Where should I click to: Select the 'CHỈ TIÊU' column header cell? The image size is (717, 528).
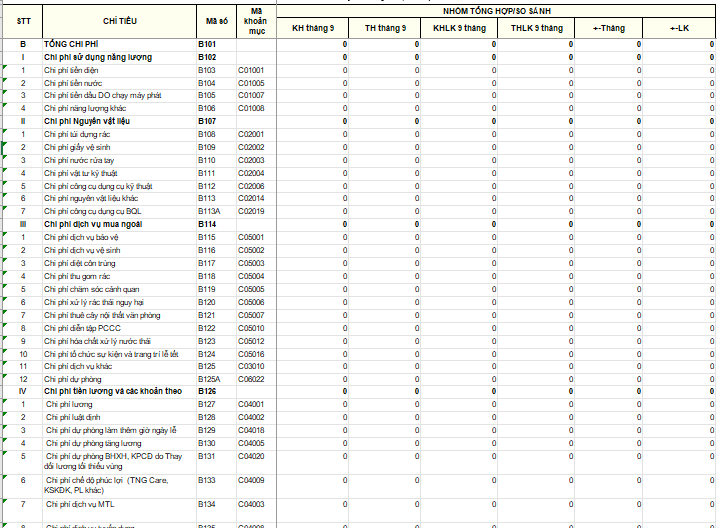(118, 21)
